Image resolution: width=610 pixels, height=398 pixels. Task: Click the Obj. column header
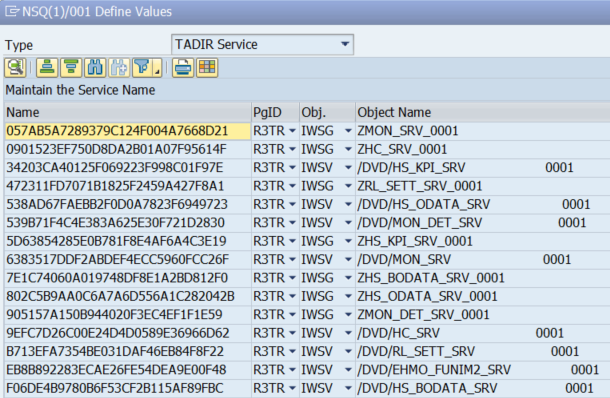click(x=327, y=112)
